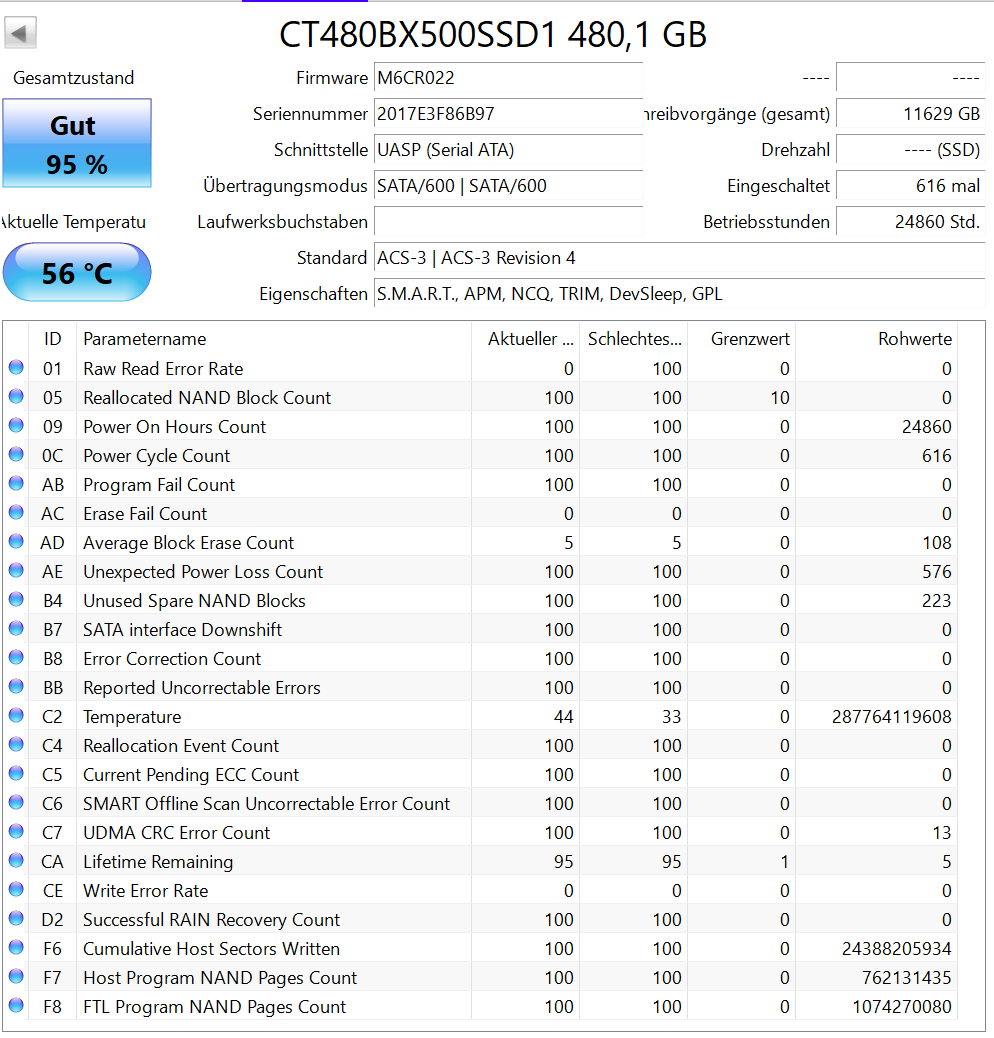
Task: Click status dot of Lifetime Remaining
Action: (x=17, y=861)
